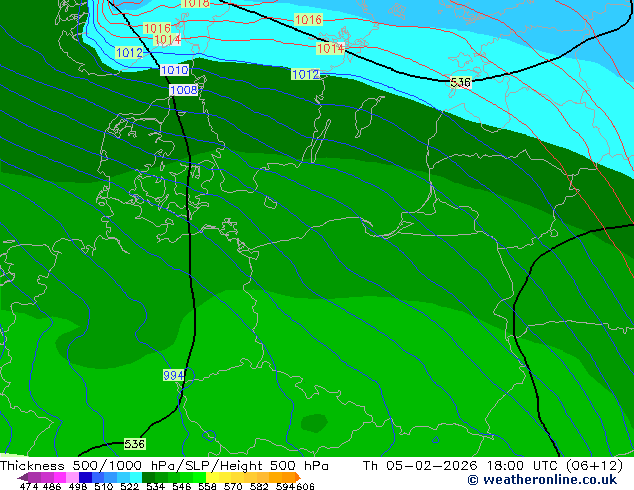Pick the cyan legend swatch
The height and width of the screenshot is (490, 634).
[136, 477]
